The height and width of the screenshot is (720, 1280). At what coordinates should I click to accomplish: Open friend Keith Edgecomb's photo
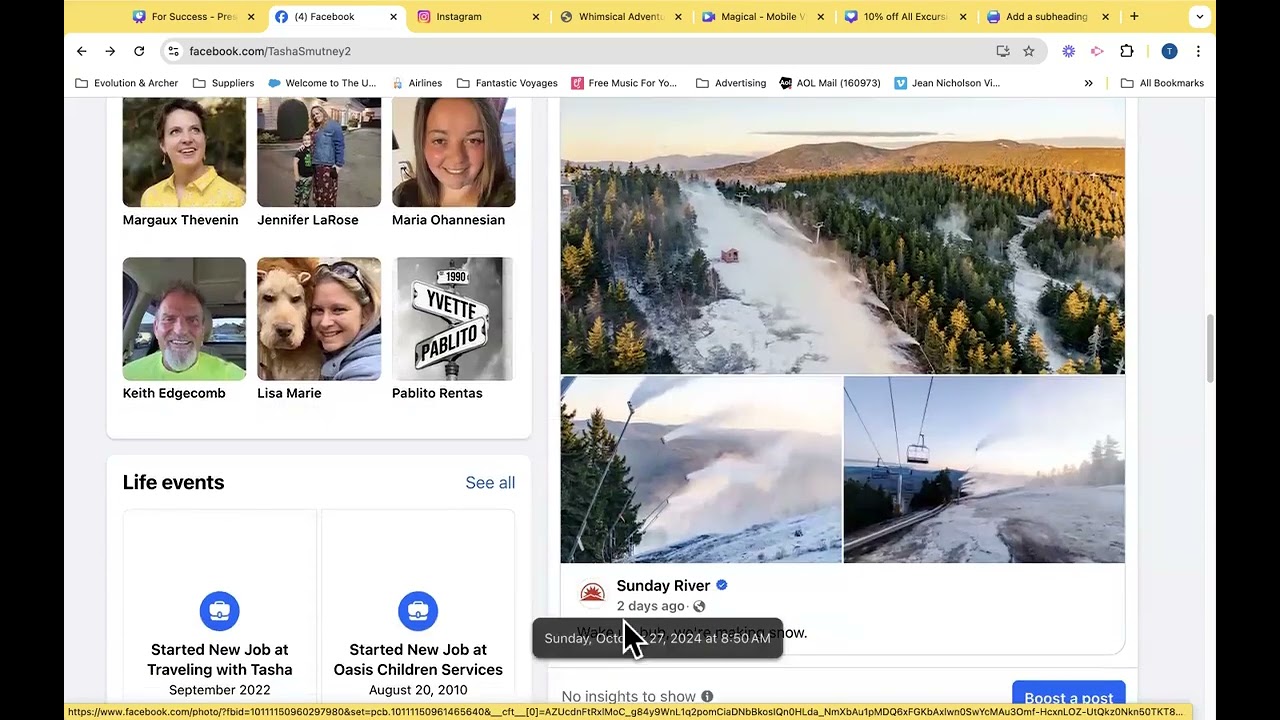184,319
